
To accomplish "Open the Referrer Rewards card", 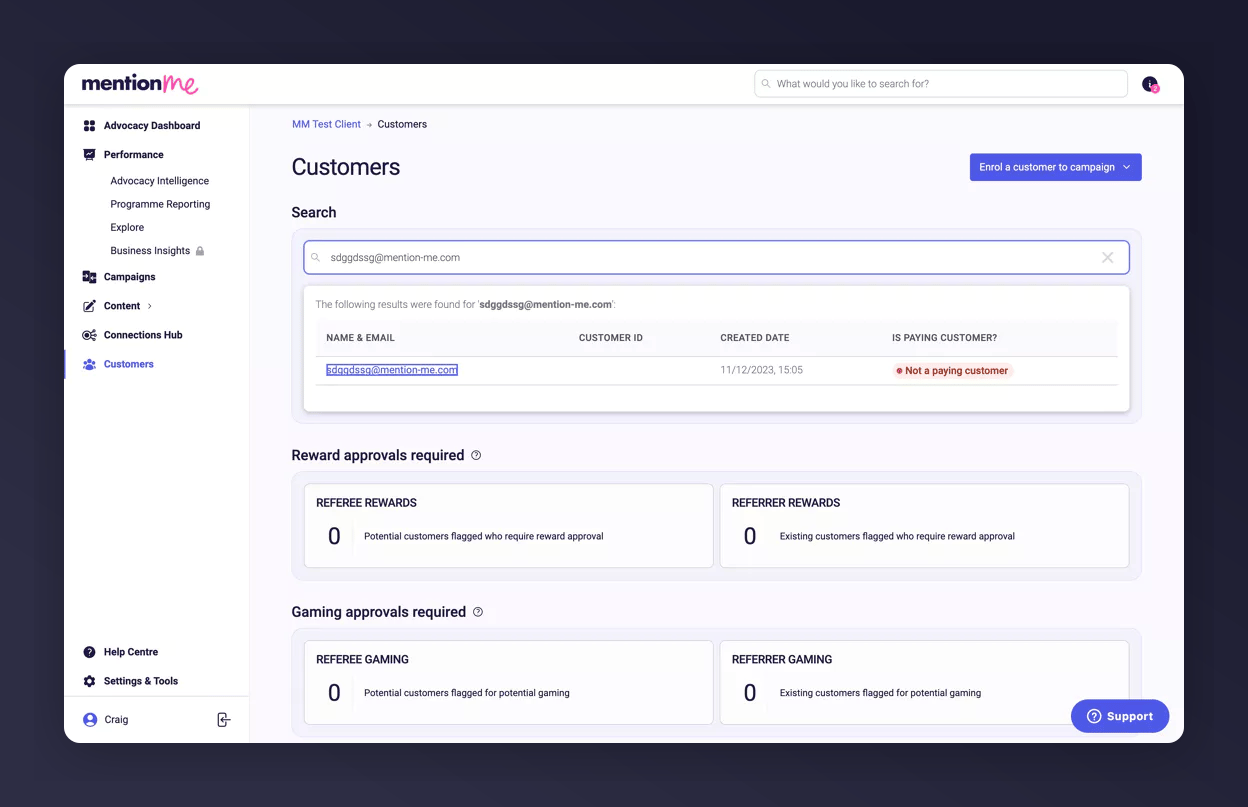I will click(924, 526).
